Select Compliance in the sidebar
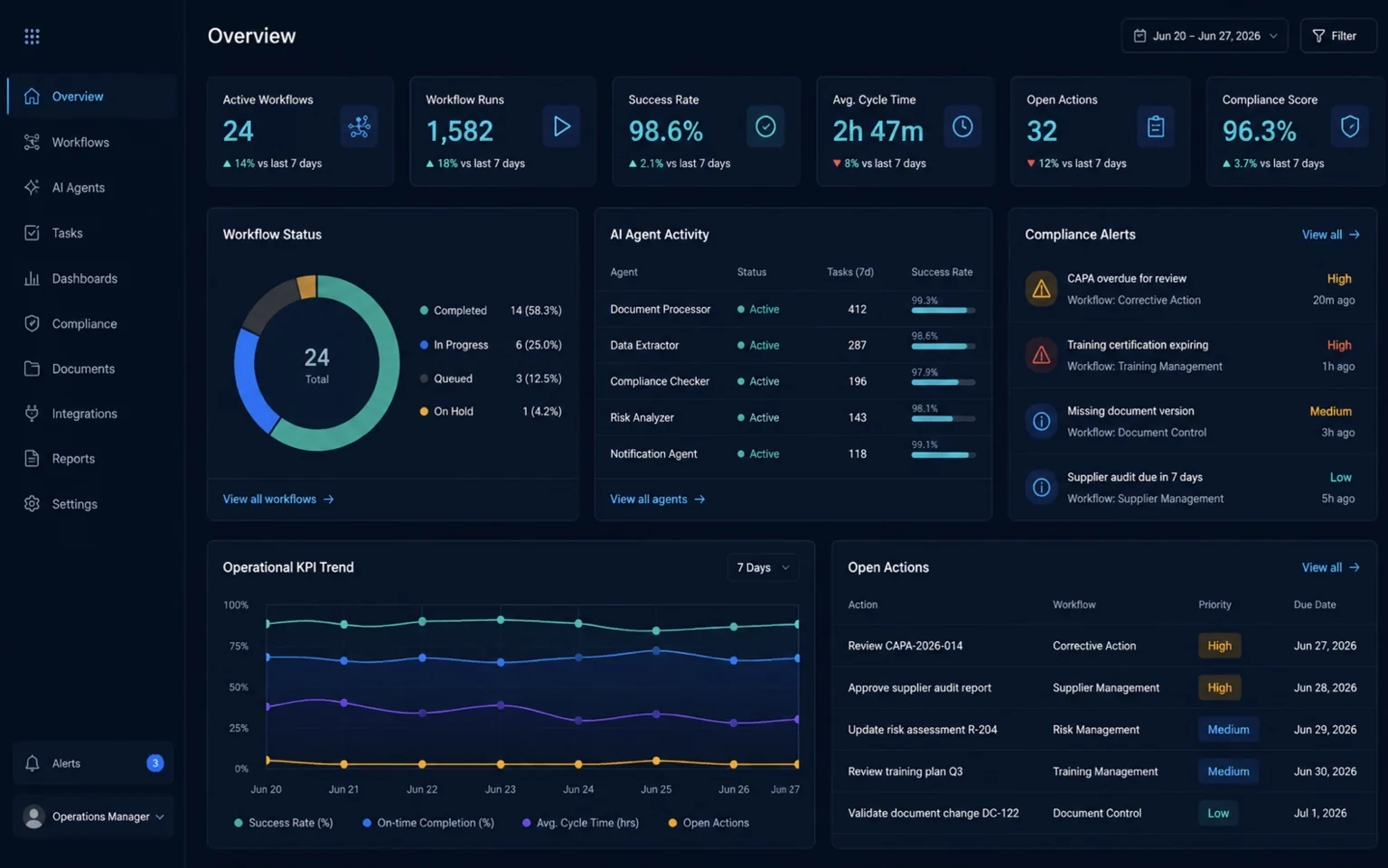Viewport: 1388px width, 868px height. coord(92,323)
